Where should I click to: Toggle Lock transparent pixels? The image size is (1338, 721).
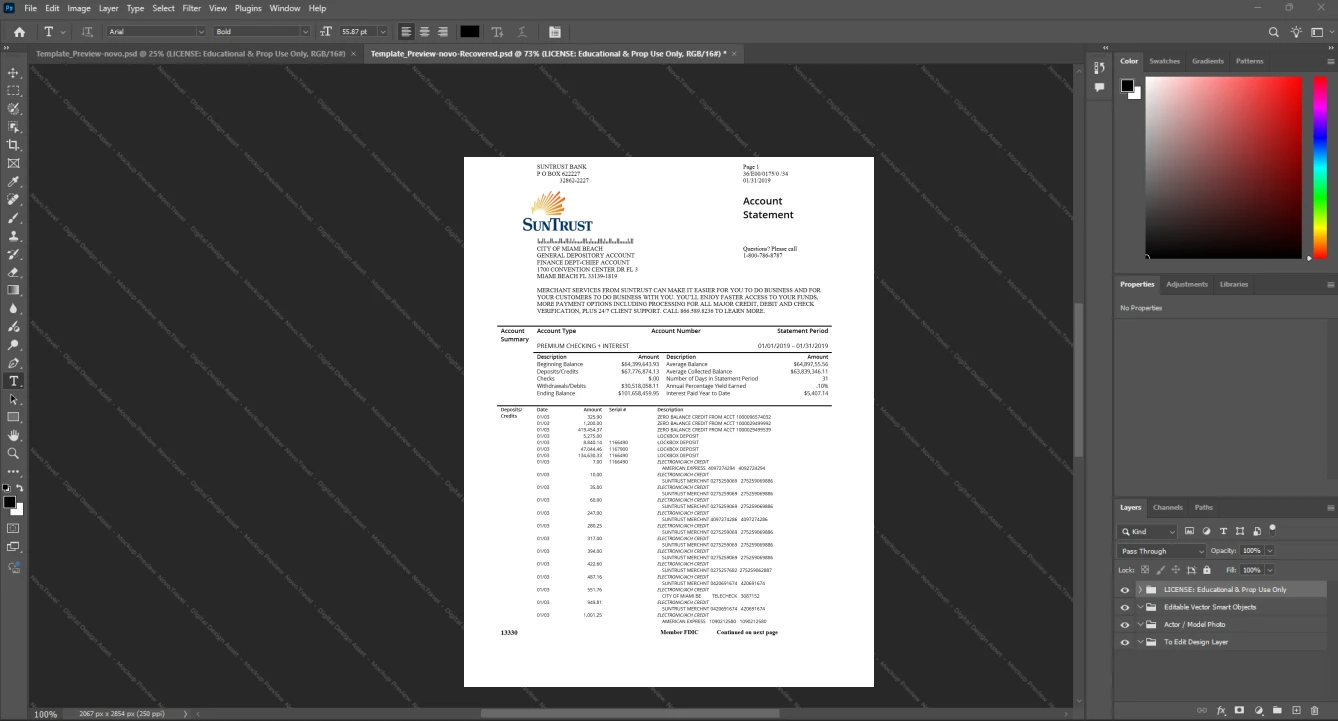(1146, 570)
